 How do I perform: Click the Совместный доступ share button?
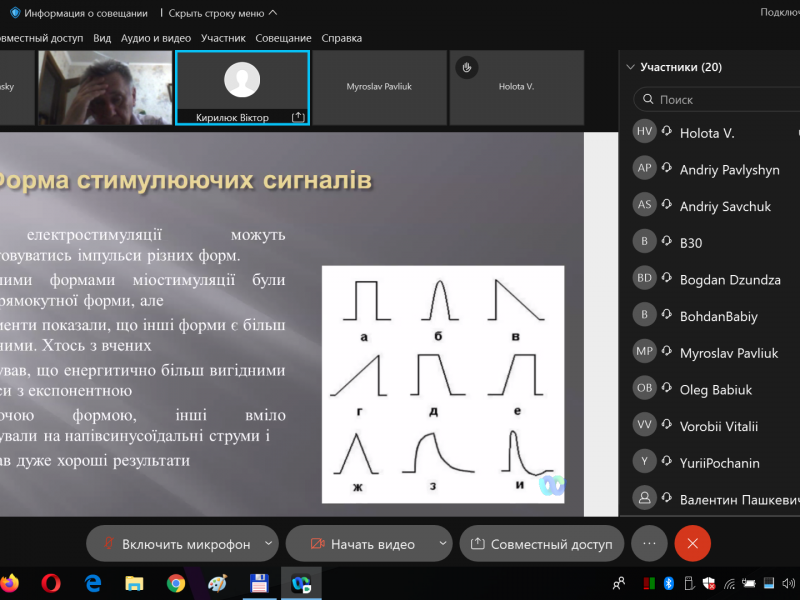(x=541, y=544)
